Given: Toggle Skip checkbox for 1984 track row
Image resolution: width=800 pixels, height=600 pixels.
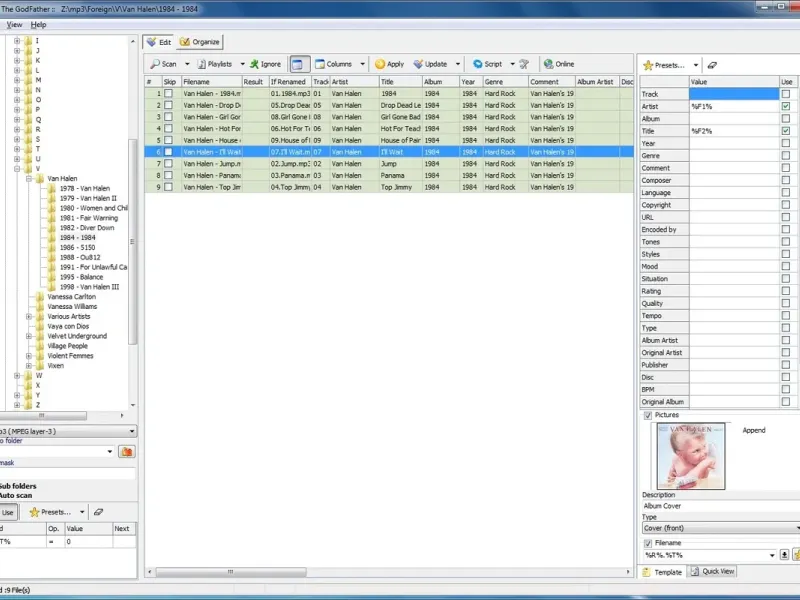Looking at the screenshot, I should [168, 93].
